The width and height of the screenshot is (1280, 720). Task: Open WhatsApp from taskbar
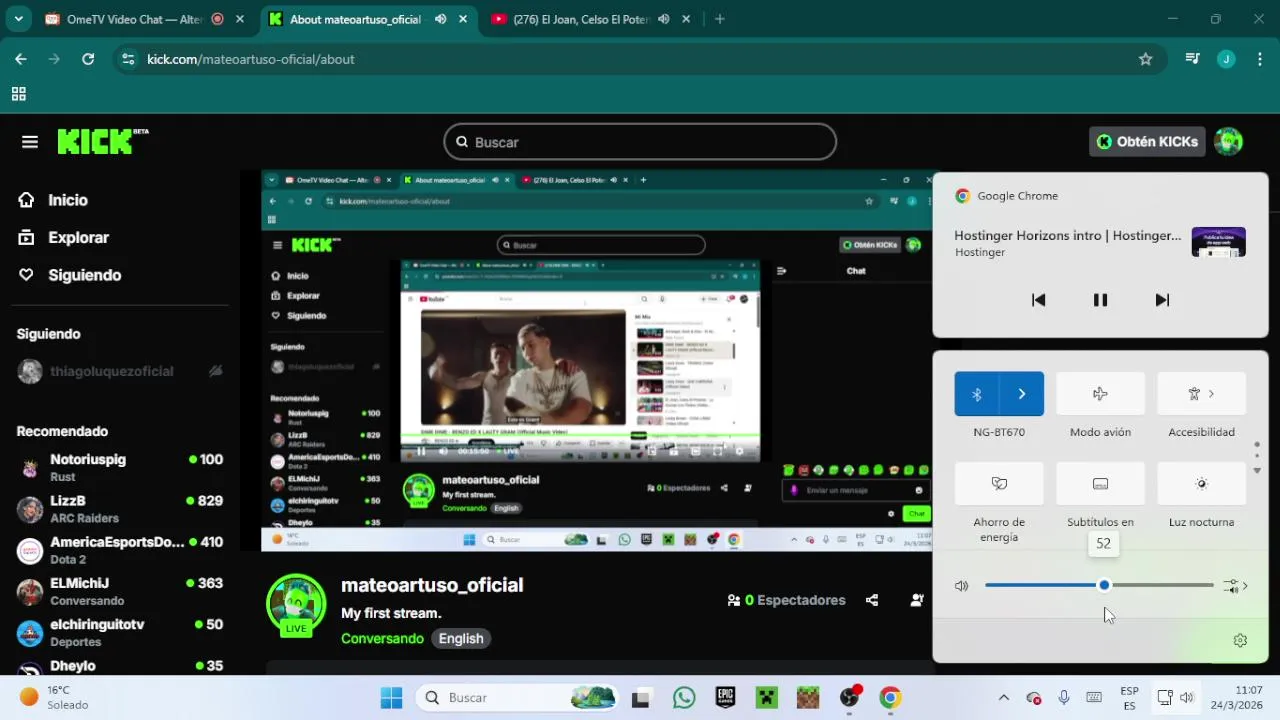(684, 698)
